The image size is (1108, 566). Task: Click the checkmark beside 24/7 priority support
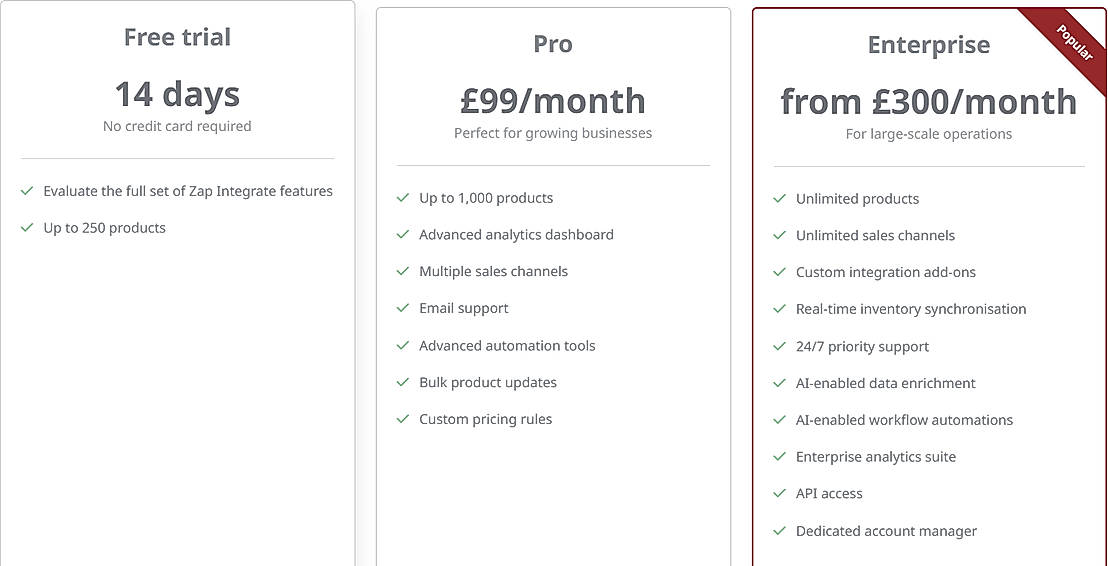(779, 346)
